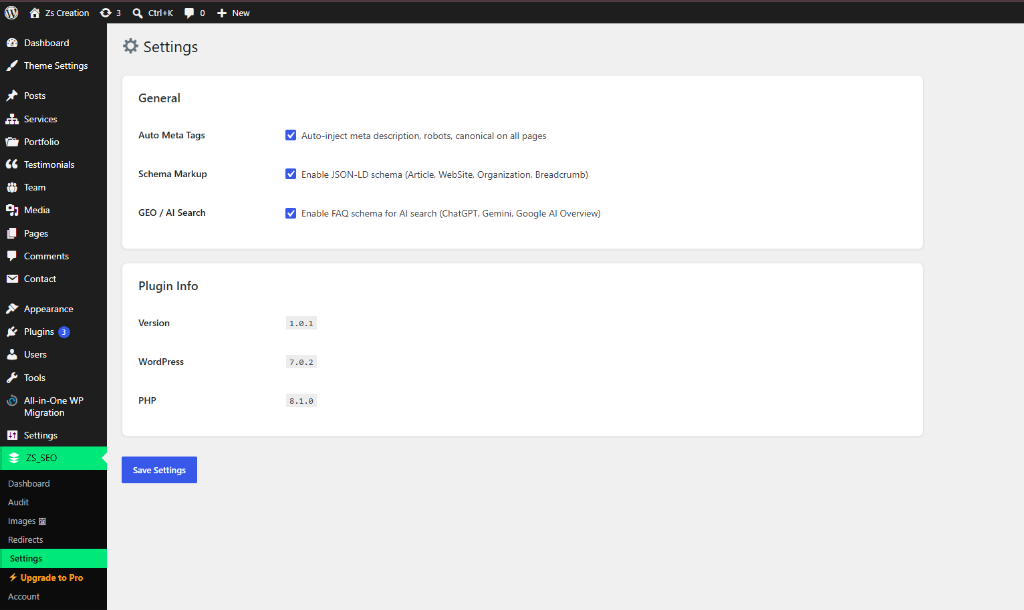Viewport: 1024px width, 610px height.
Task: Click the Enable JSON-LD schema label
Action: (x=445, y=174)
